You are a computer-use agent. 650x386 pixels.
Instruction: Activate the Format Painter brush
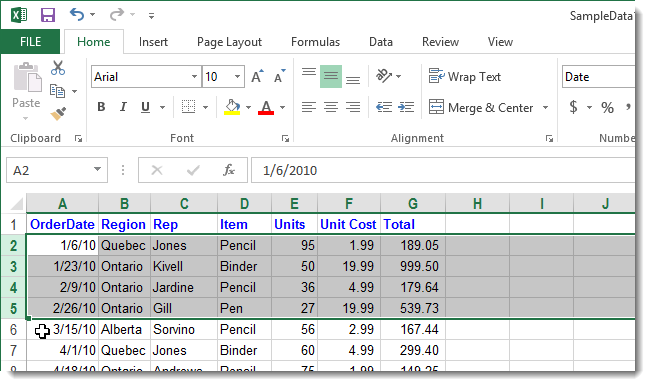(x=58, y=114)
